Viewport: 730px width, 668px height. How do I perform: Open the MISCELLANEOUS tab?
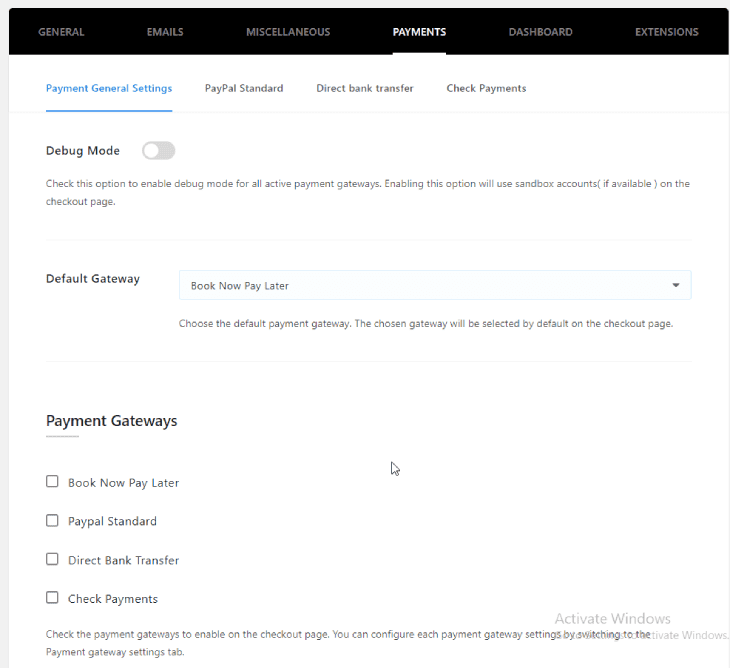pos(288,32)
